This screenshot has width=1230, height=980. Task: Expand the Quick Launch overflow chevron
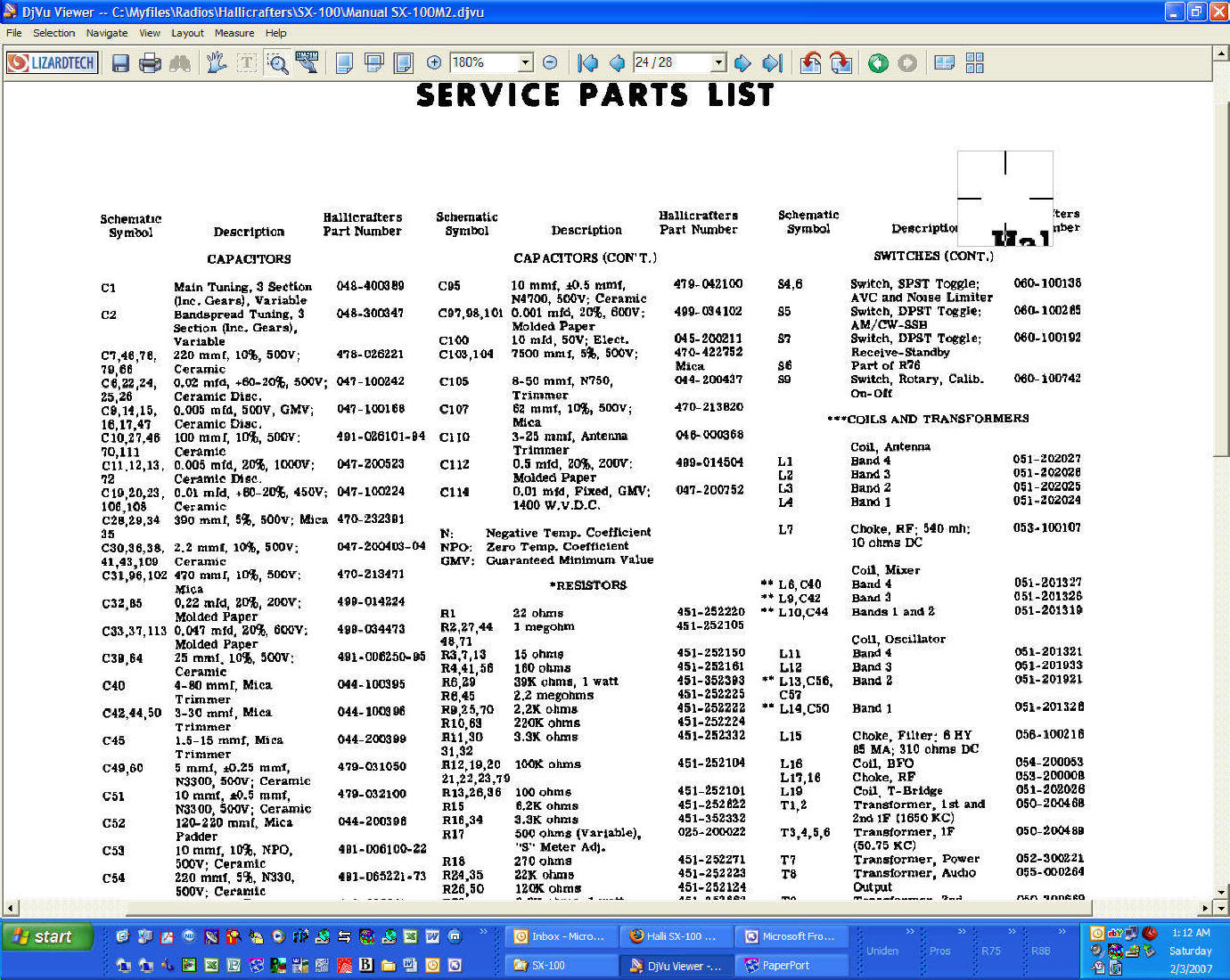tap(484, 932)
